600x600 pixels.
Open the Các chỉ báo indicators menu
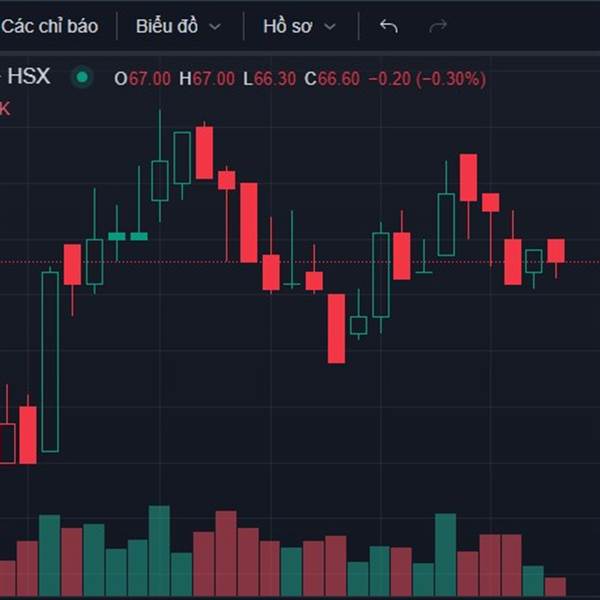49,26
